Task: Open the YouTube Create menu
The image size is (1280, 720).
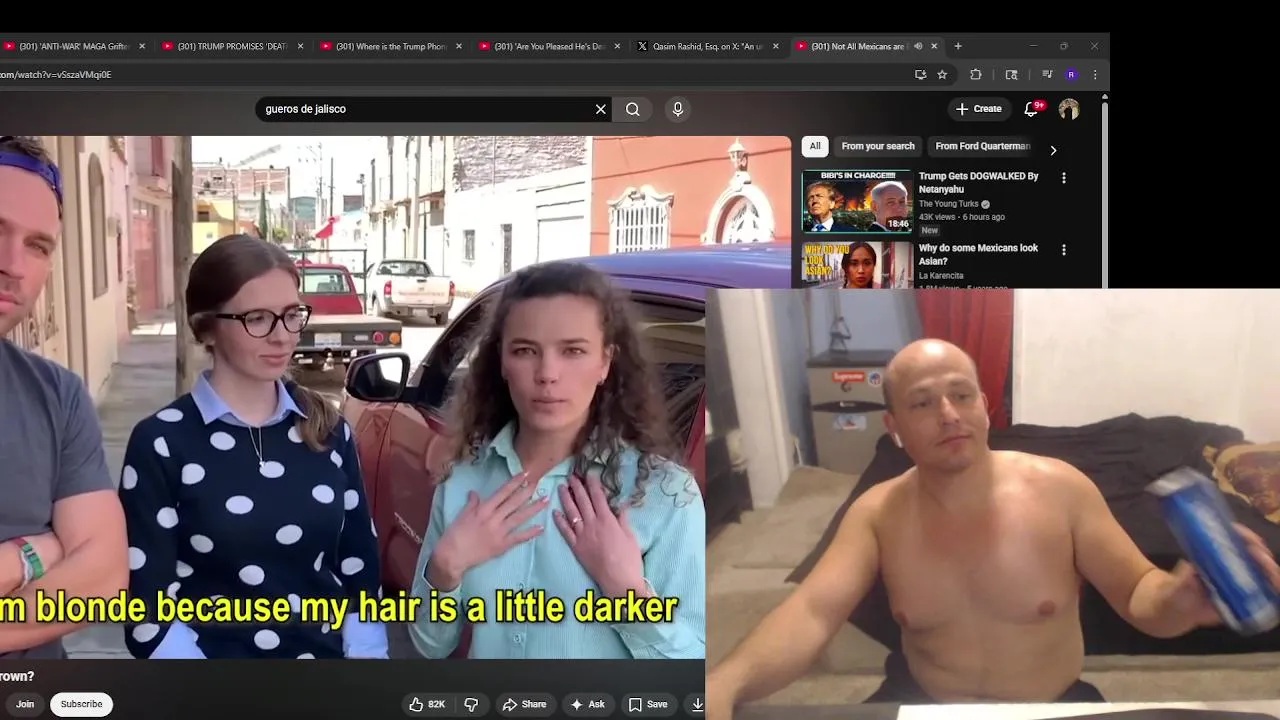Action: (978, 109)
